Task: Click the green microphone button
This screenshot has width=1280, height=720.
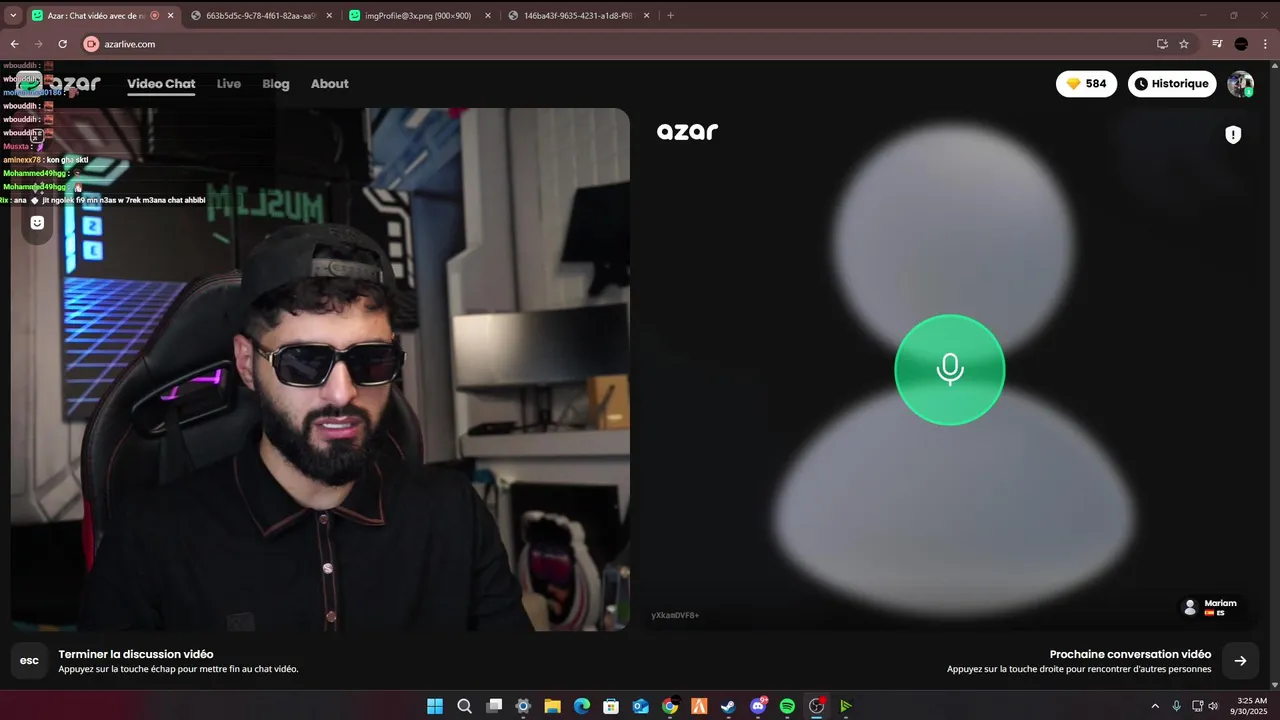Action: [x=949, y=370]
